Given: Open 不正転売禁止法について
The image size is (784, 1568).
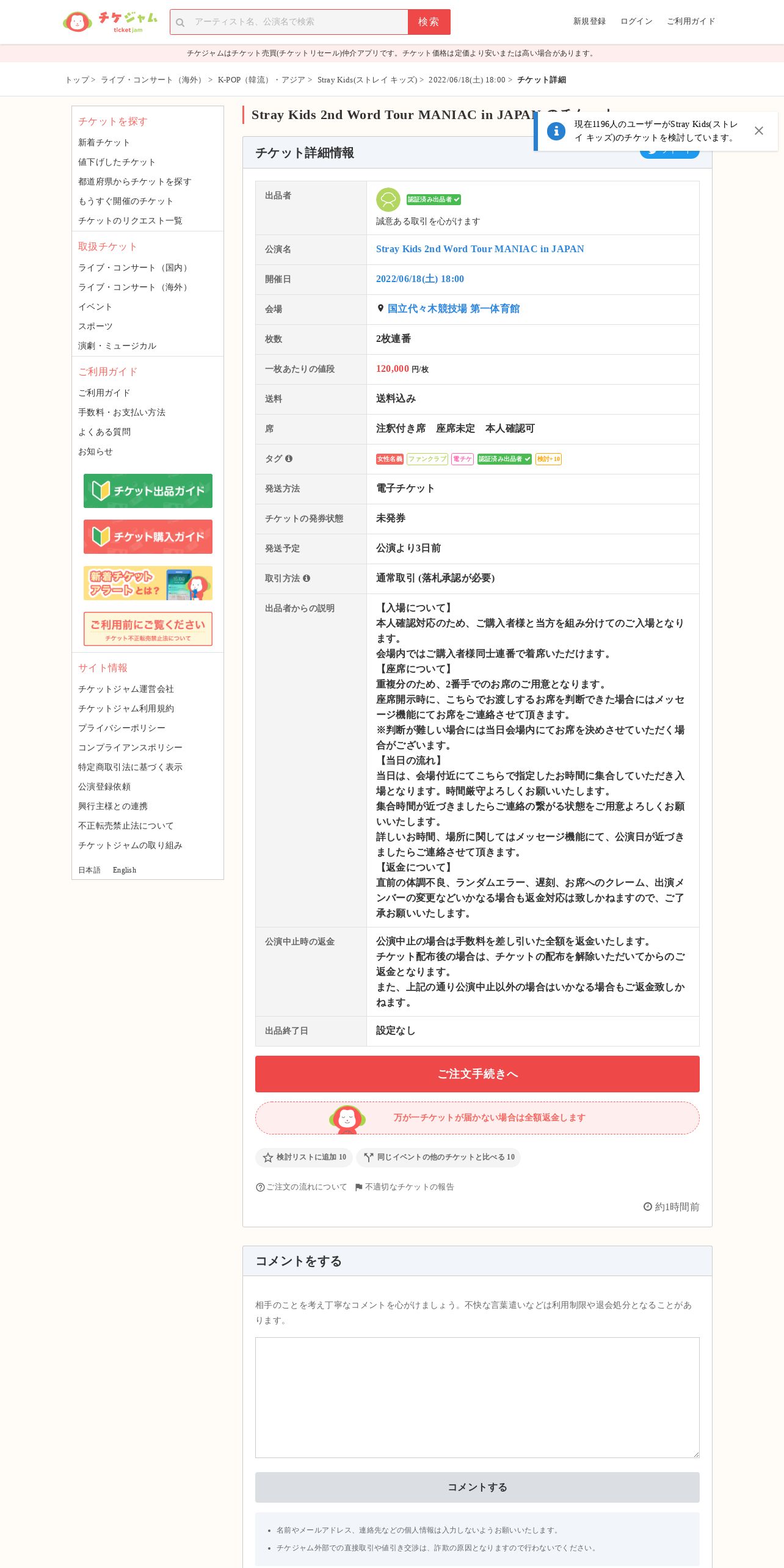Looking at the screenshot, I should click(126, 826).
